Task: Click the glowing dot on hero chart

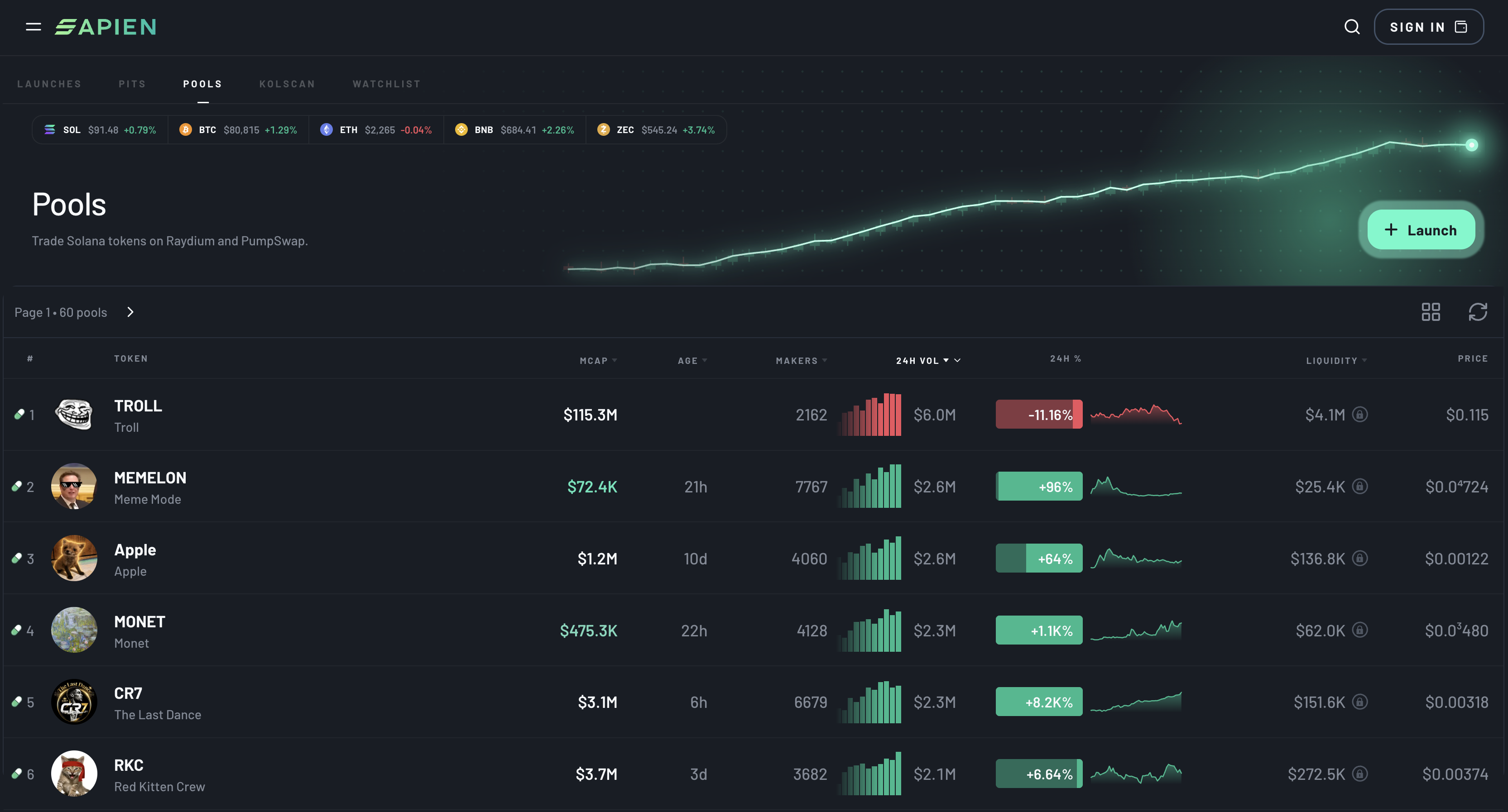Action: tap(1472, 145)
